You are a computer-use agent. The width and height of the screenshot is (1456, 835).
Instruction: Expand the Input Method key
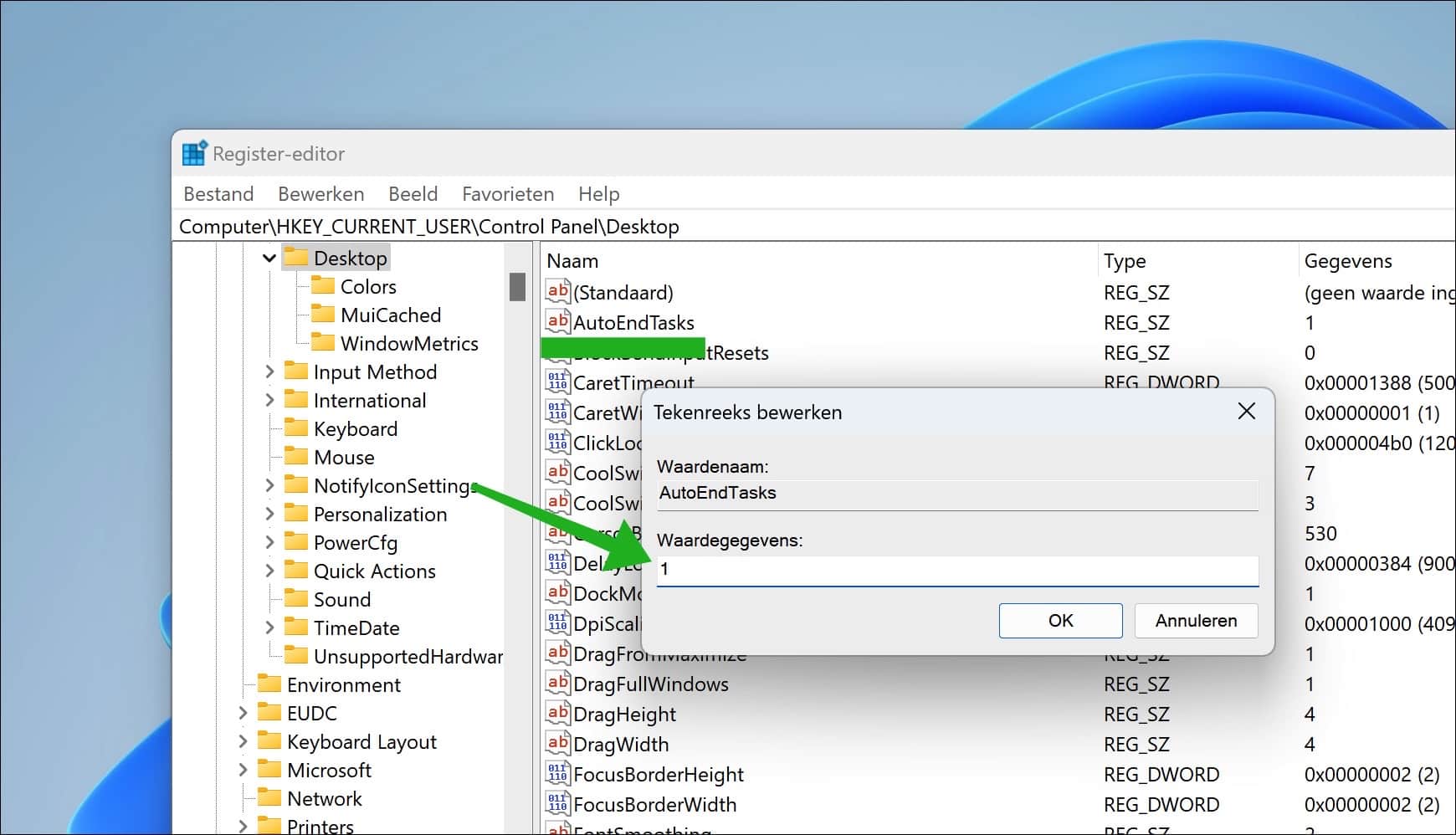[269, 371]
